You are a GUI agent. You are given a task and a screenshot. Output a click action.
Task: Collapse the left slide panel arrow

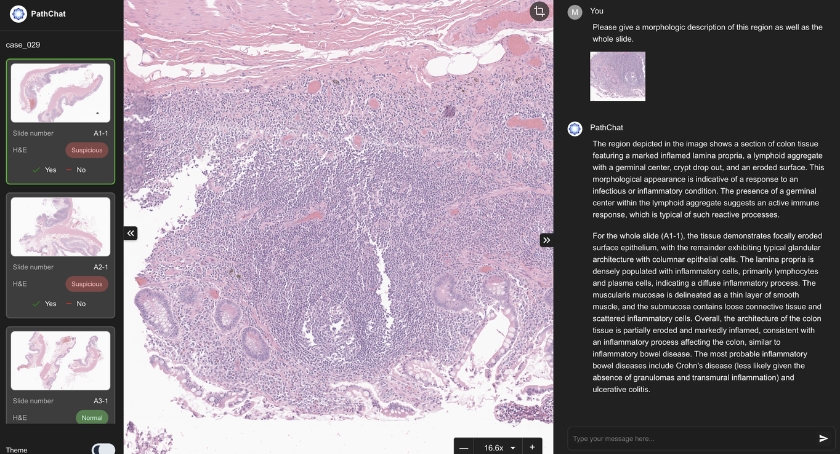[130, 233]
